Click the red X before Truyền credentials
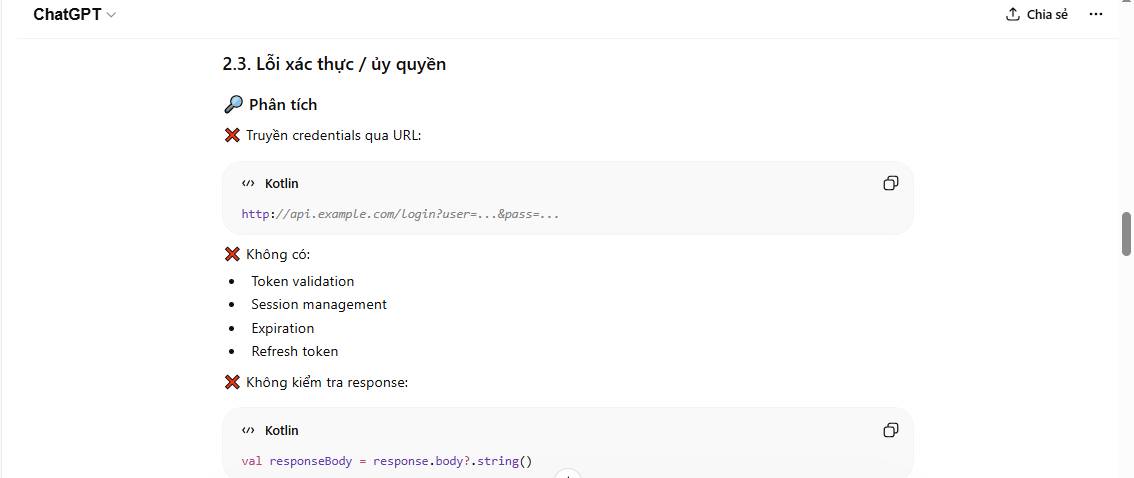The image size is (1134, 478). click(232, 135)
